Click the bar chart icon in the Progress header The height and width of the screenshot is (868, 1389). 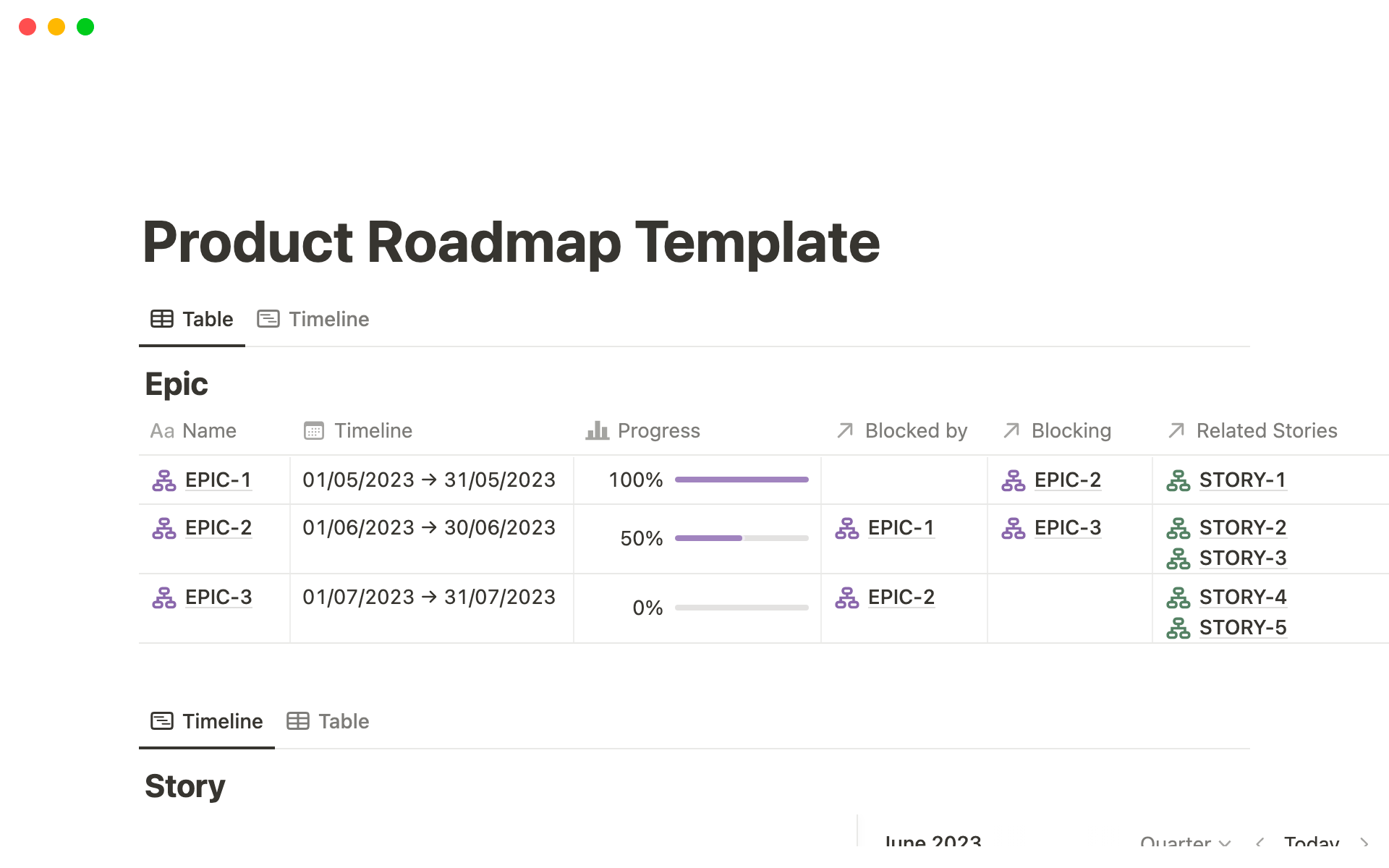pos(596,430)
